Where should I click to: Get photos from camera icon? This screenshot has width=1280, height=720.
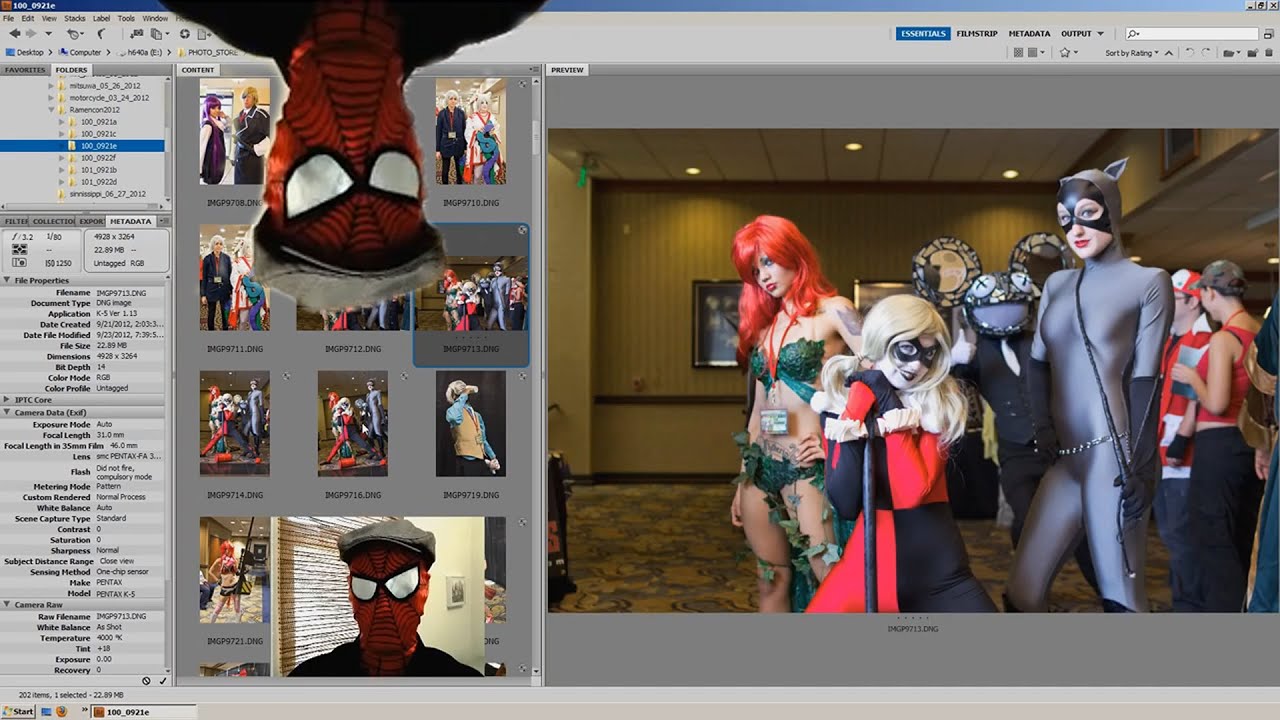click(137, 33)
